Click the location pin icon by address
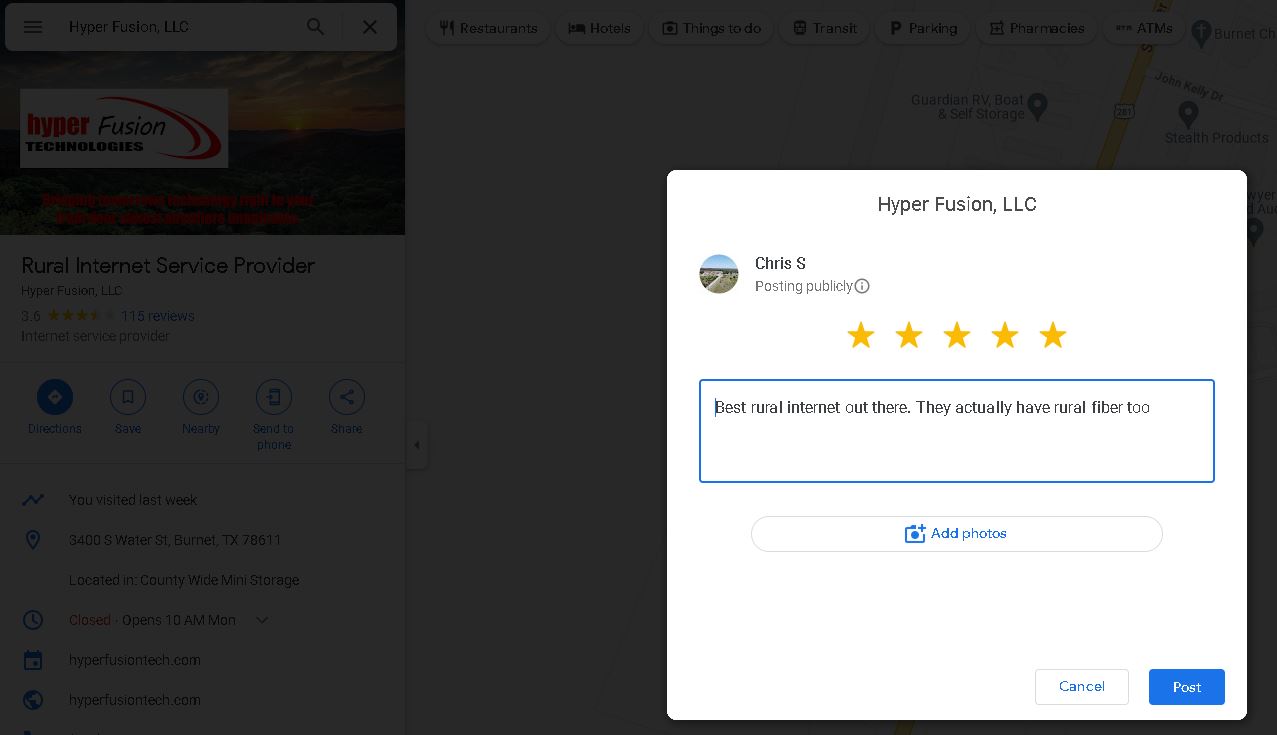This screenshot has width=1277, height=735. [33, 540]
